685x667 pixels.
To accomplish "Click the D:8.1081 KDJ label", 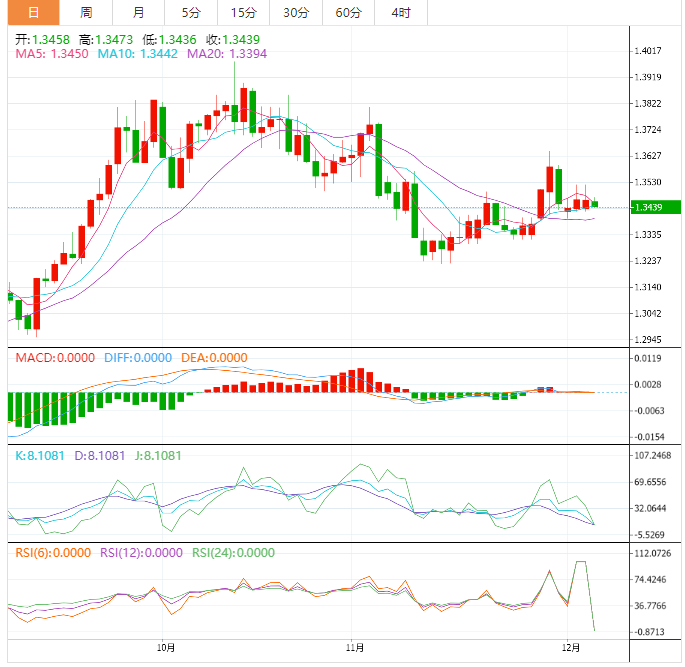I will pos(100,456).
